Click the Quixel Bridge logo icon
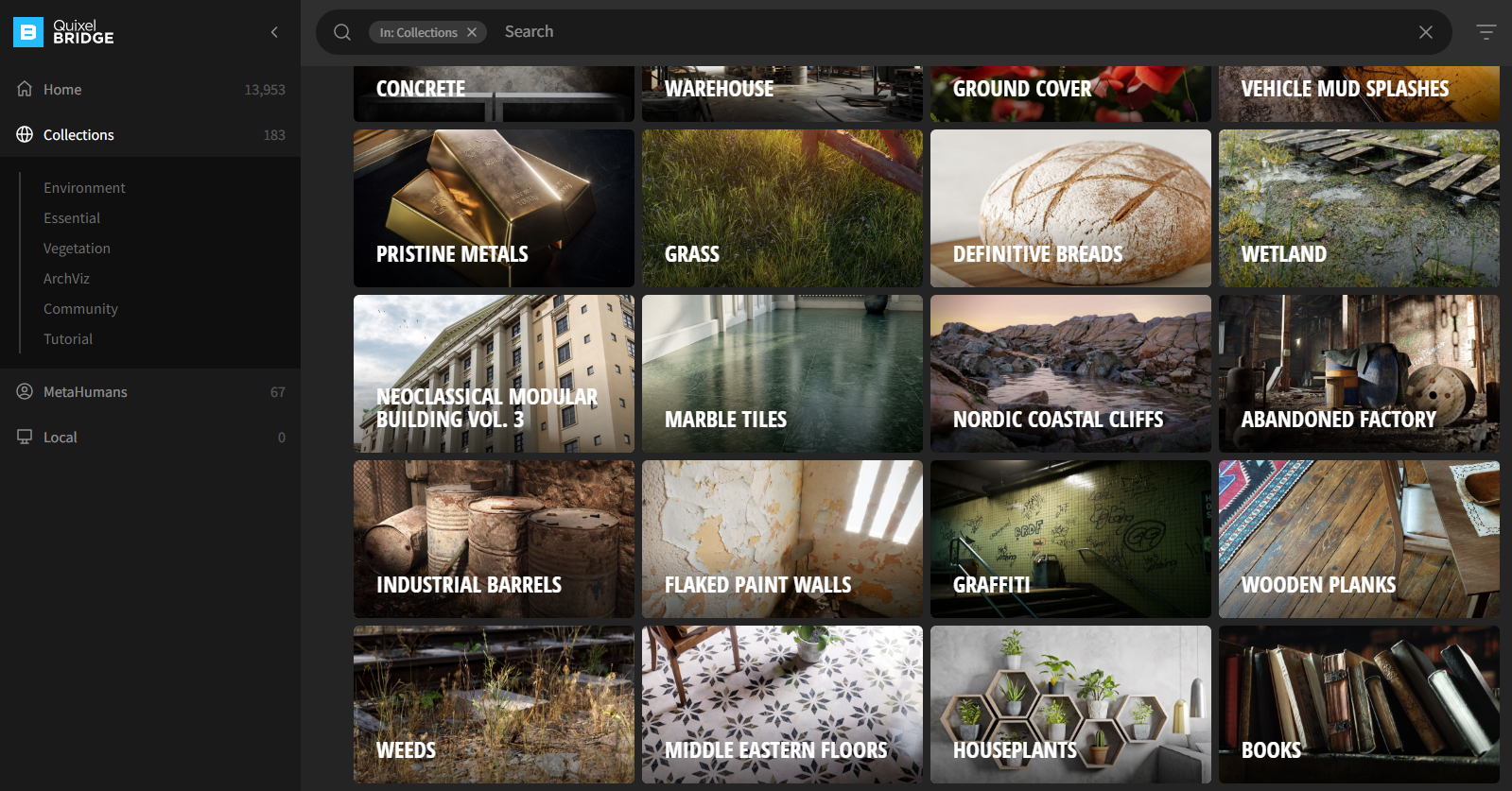Viewport: 1512px width, 791px height. [x=28, y=32]
